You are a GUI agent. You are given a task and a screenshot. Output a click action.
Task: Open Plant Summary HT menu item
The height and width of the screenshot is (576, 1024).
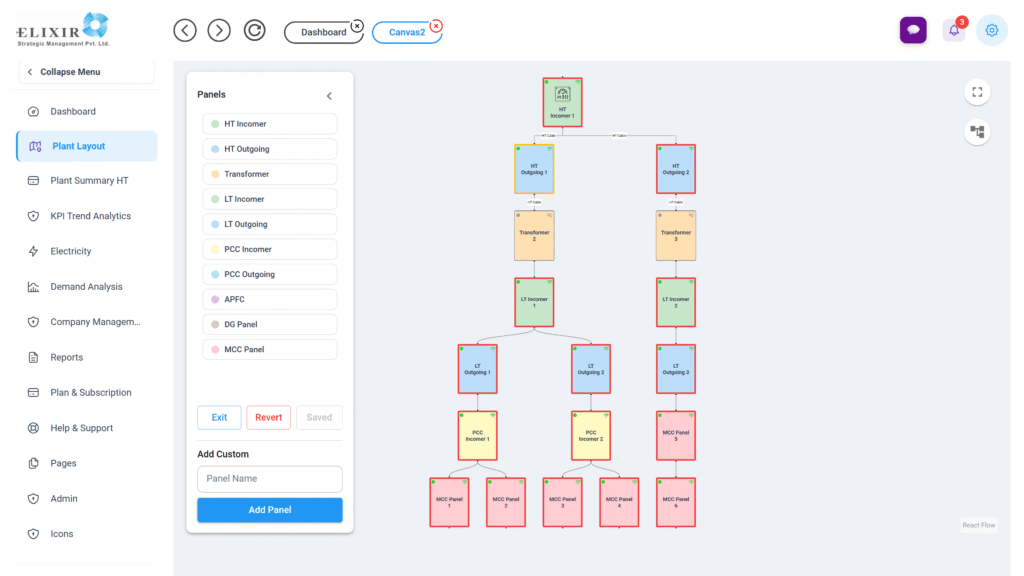coord(89,181)
